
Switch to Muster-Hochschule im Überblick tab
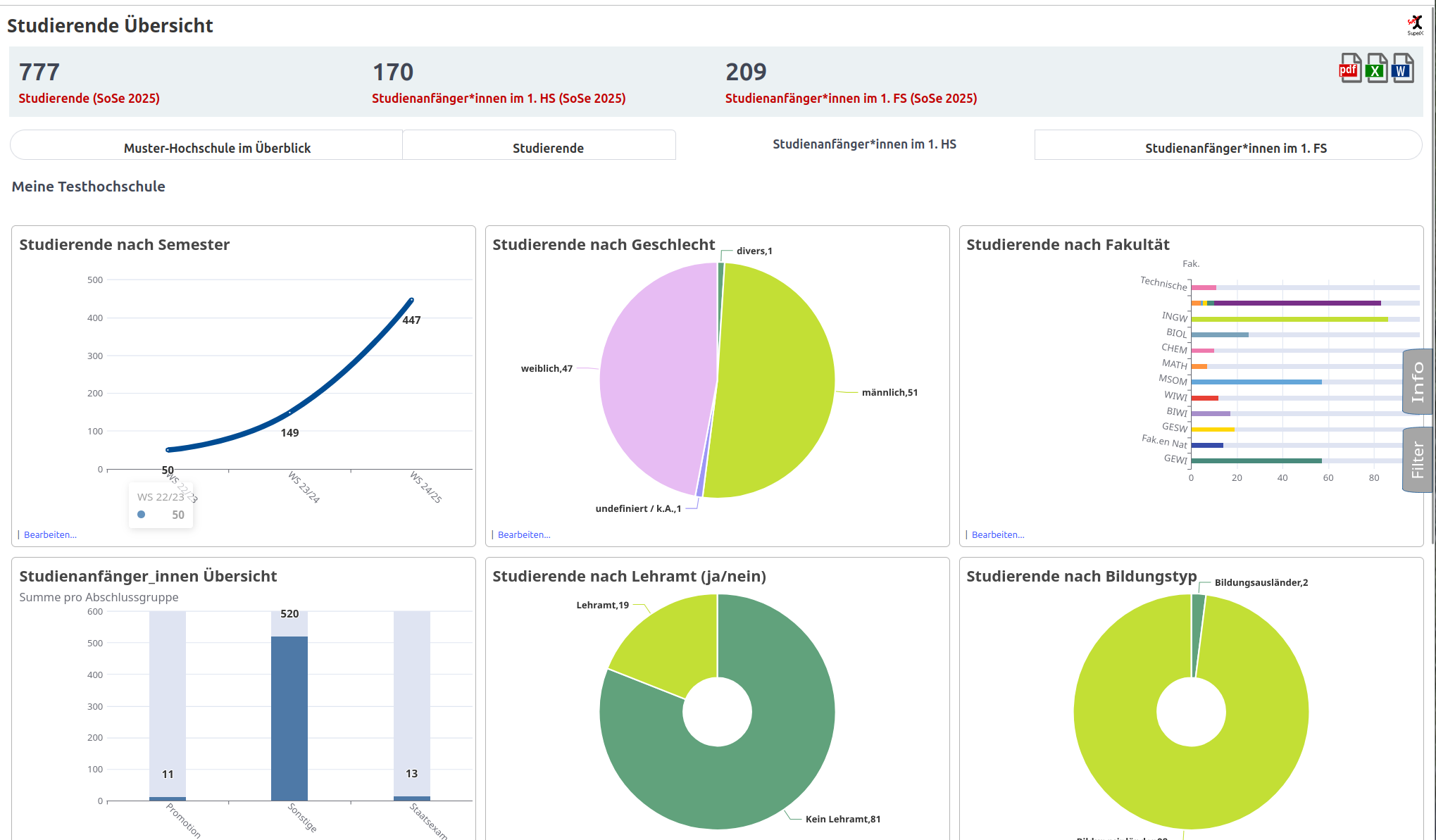coord(217,148)
